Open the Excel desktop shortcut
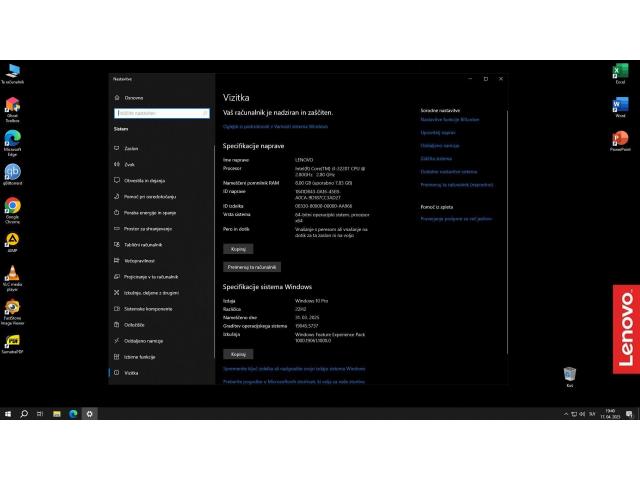 coord(620,73)
